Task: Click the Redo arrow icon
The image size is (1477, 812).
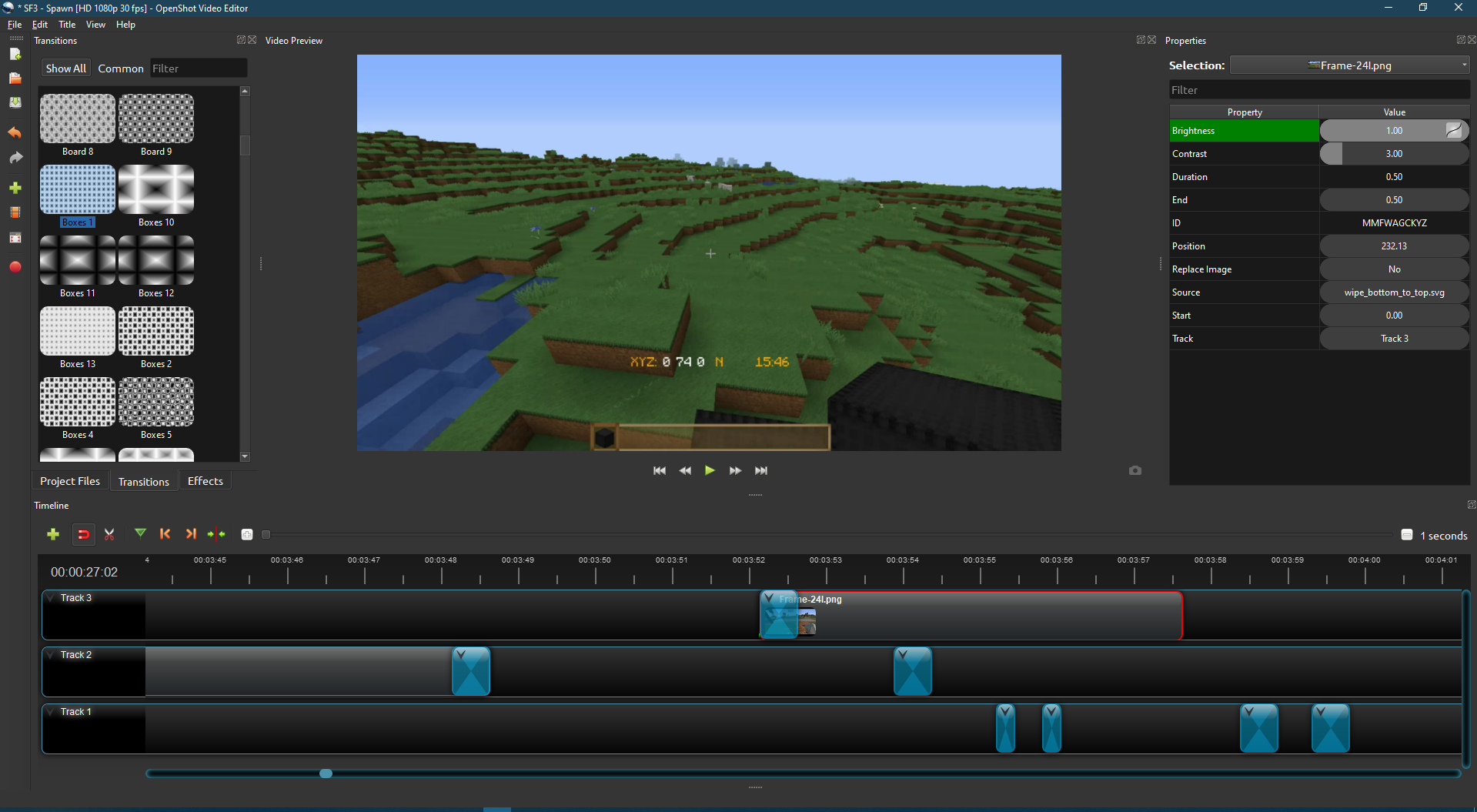Action: coord(15,158)
